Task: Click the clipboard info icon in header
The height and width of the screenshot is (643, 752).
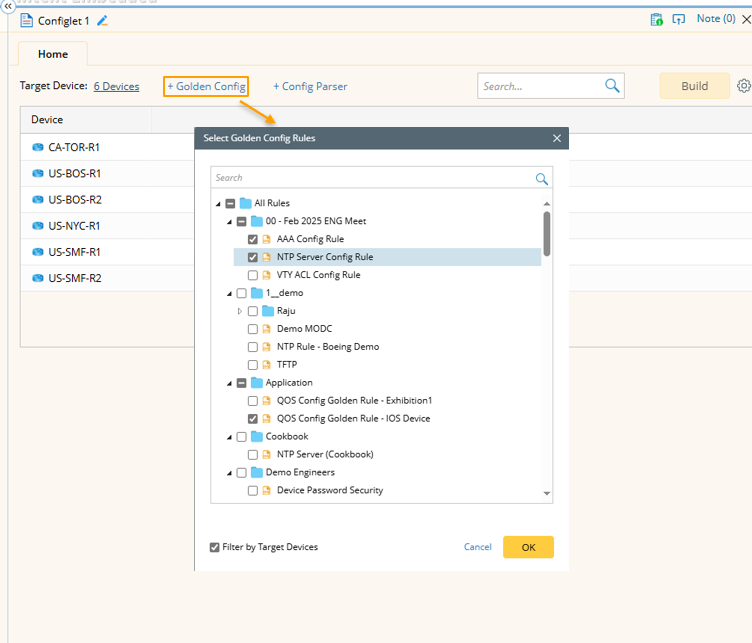Action: 656,19
